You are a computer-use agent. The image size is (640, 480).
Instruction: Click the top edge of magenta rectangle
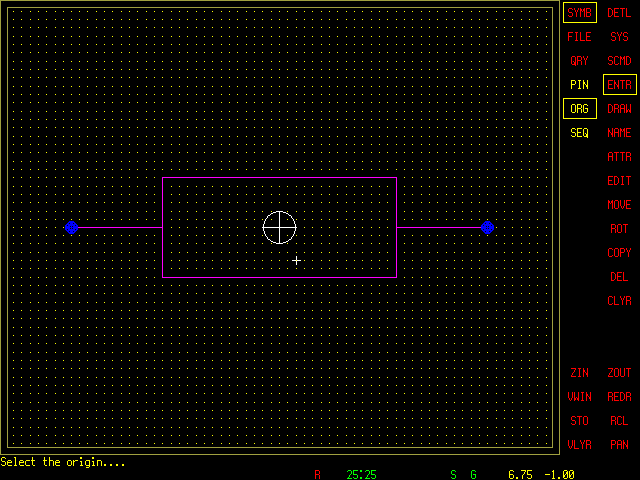[280, 178]
